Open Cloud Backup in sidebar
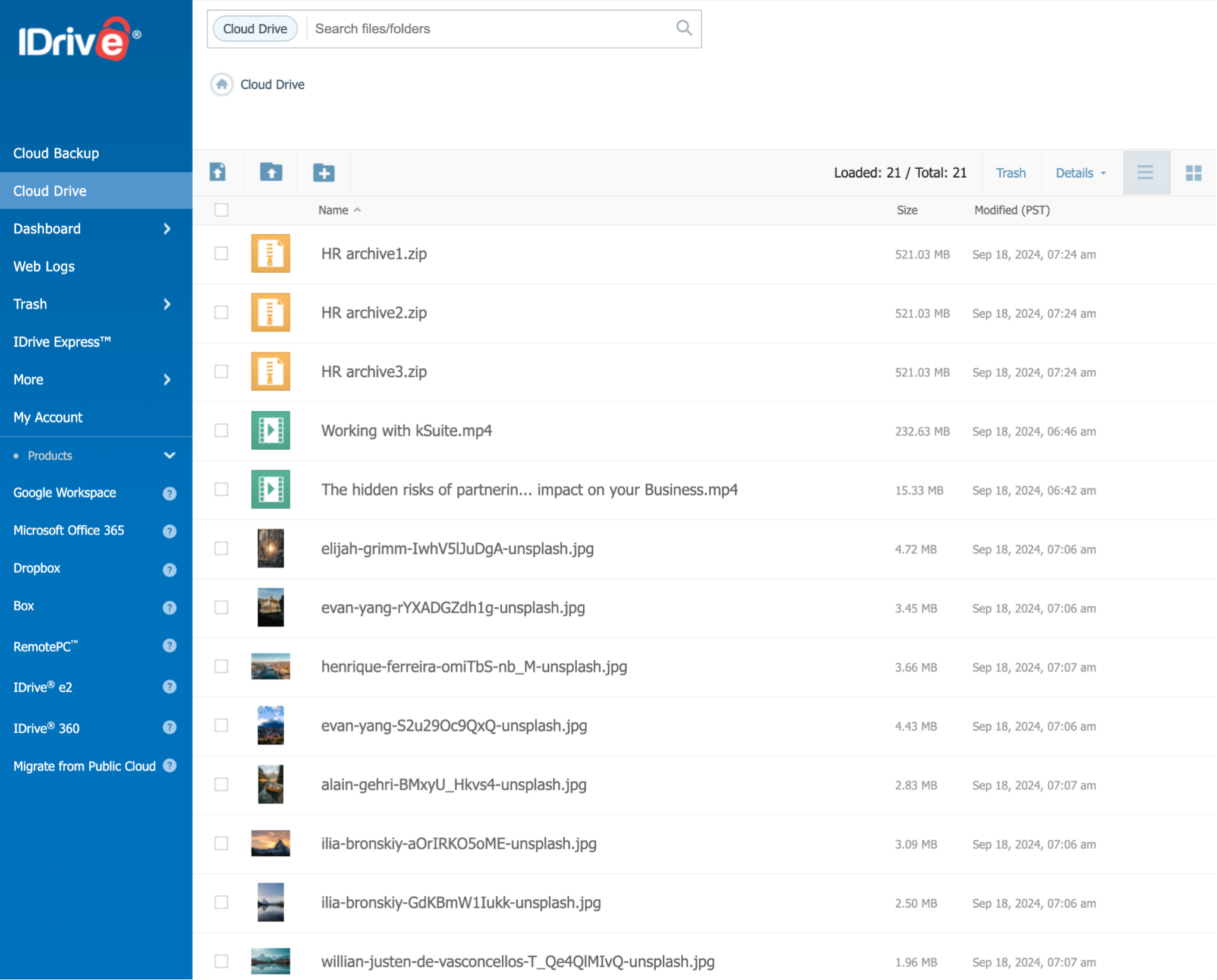1217x980 pixels. [x=56, y=153]
